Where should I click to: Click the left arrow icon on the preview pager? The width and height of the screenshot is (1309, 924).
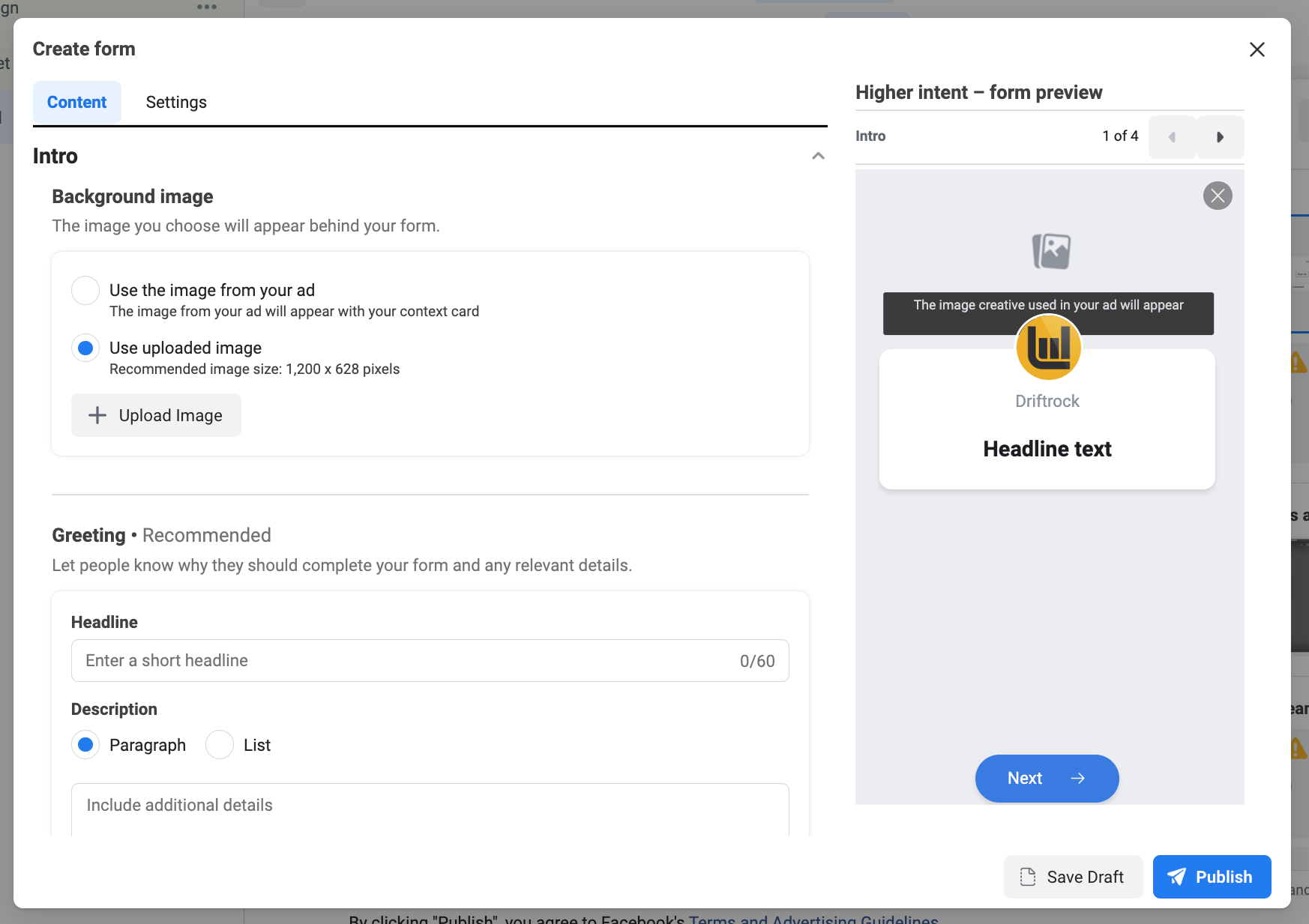click(x=1172, y=137)
